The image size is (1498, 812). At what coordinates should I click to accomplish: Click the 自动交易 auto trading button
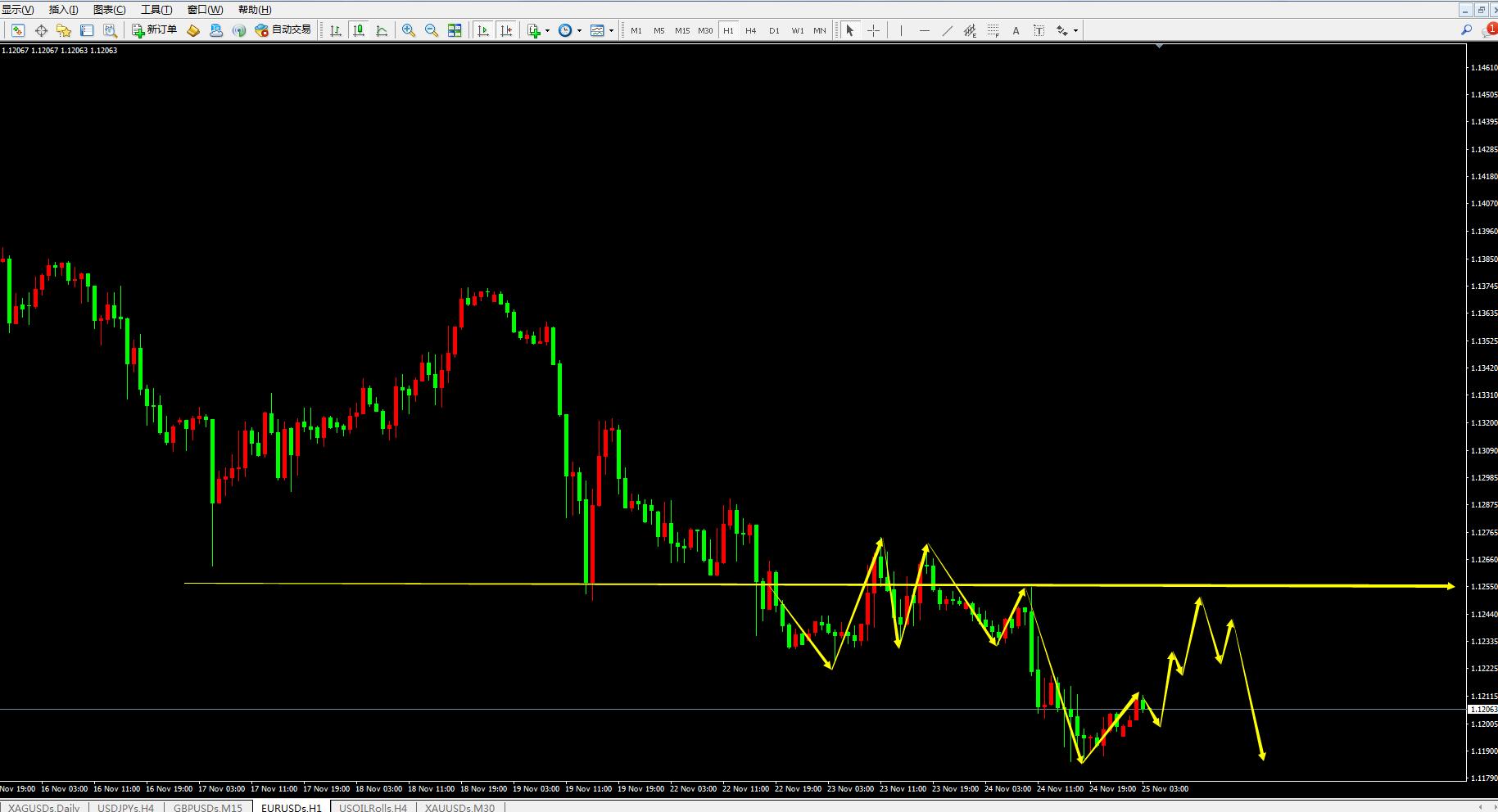pyautogui.click(x=283, y=30)
